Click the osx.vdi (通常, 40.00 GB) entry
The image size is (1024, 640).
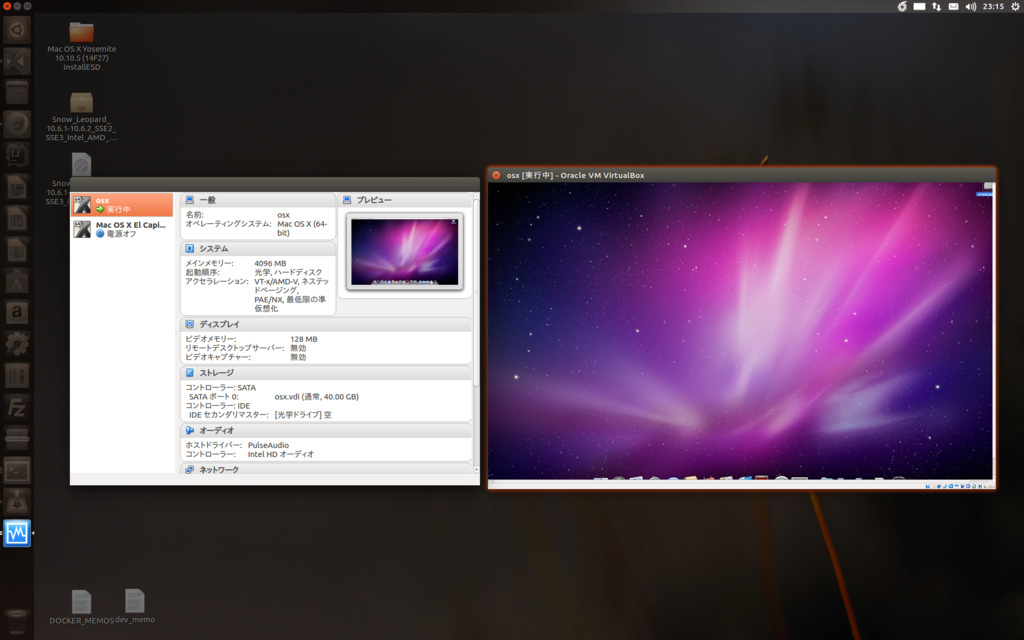[316, 396]
